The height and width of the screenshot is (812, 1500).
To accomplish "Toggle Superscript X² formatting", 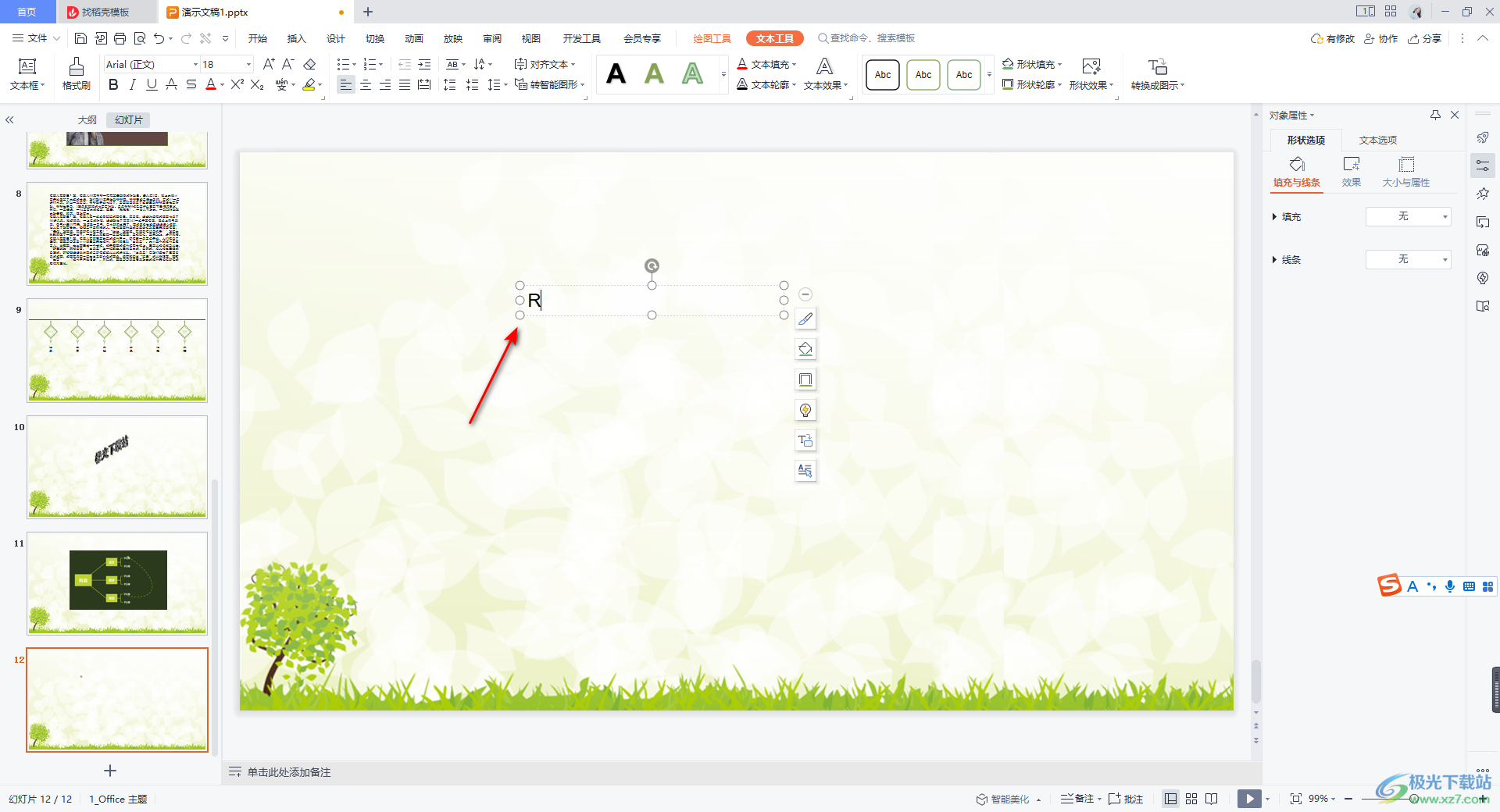I will (x=237, y=85).
